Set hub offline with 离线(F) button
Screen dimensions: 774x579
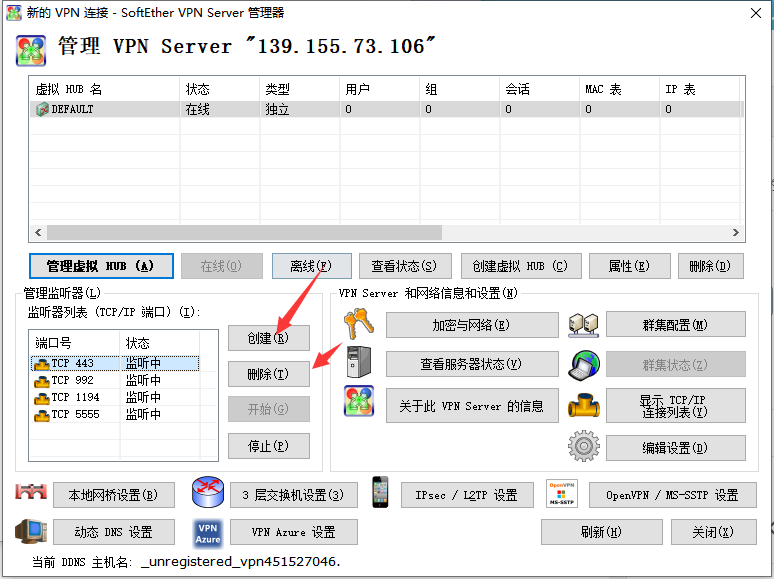(311, 266)
